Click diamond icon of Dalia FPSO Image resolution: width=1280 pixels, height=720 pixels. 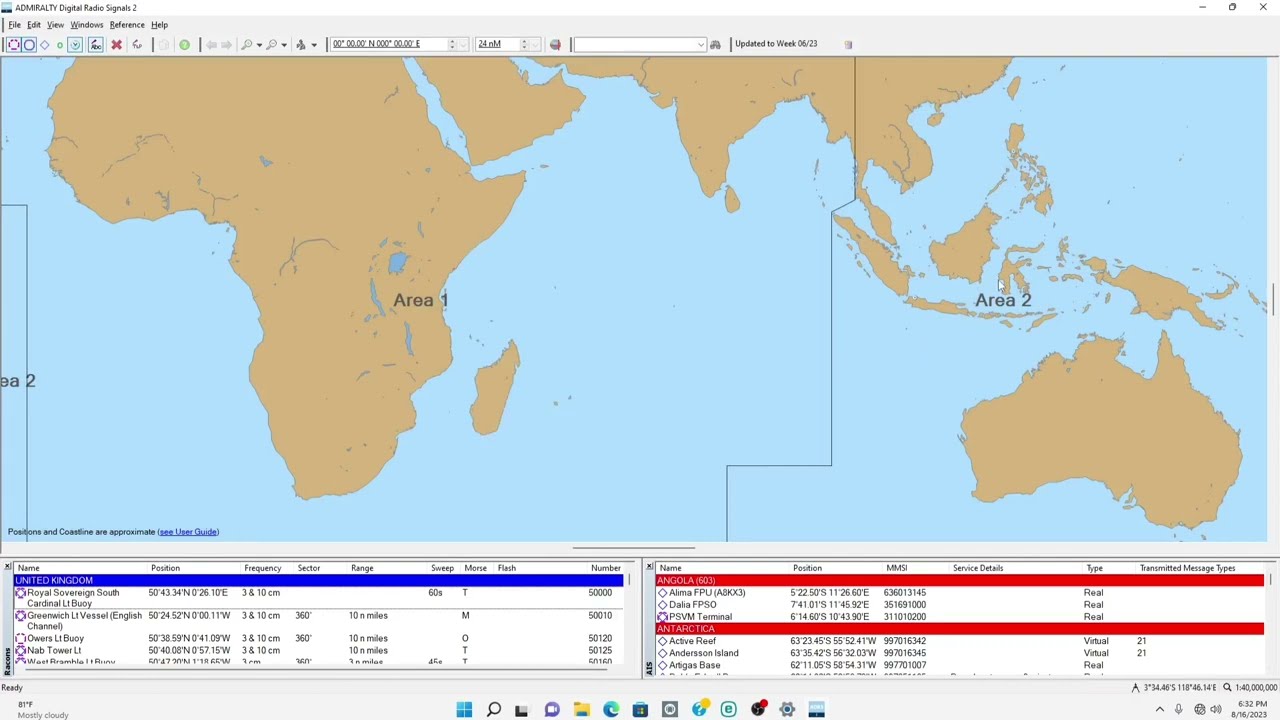click(662, 605)
